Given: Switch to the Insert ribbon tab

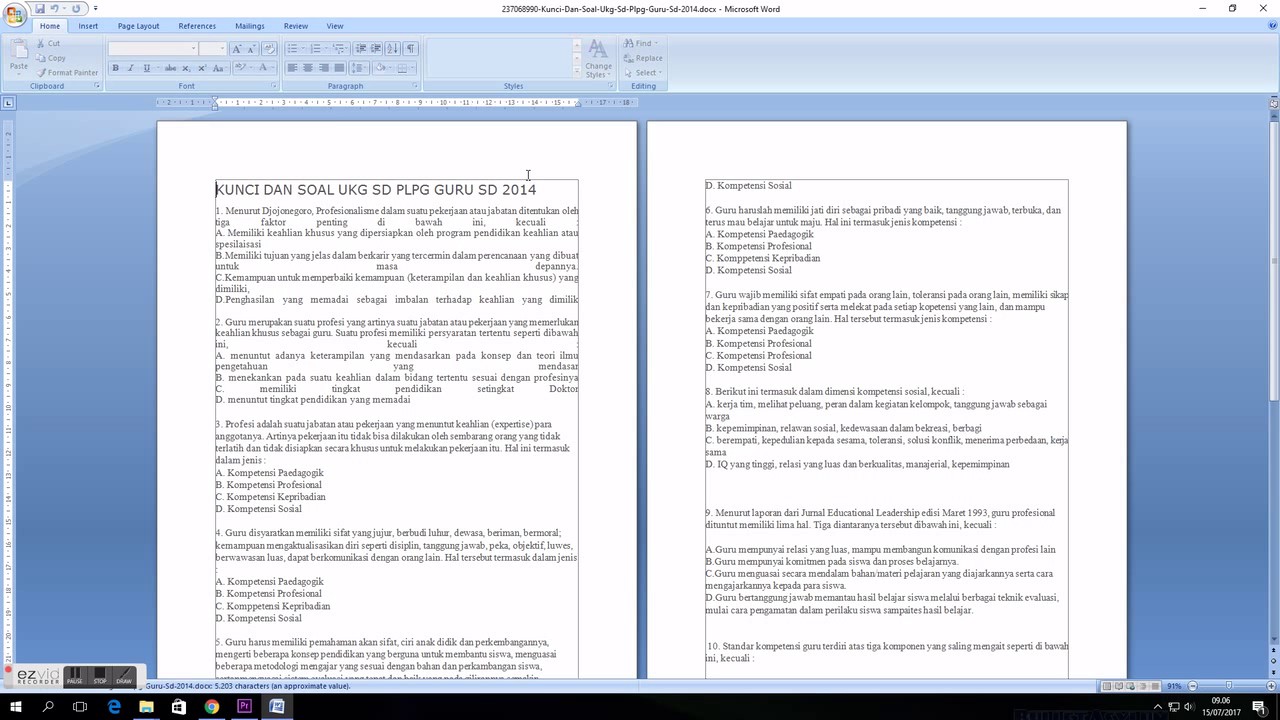Looking at the screenshot, I should click(88, 26).
